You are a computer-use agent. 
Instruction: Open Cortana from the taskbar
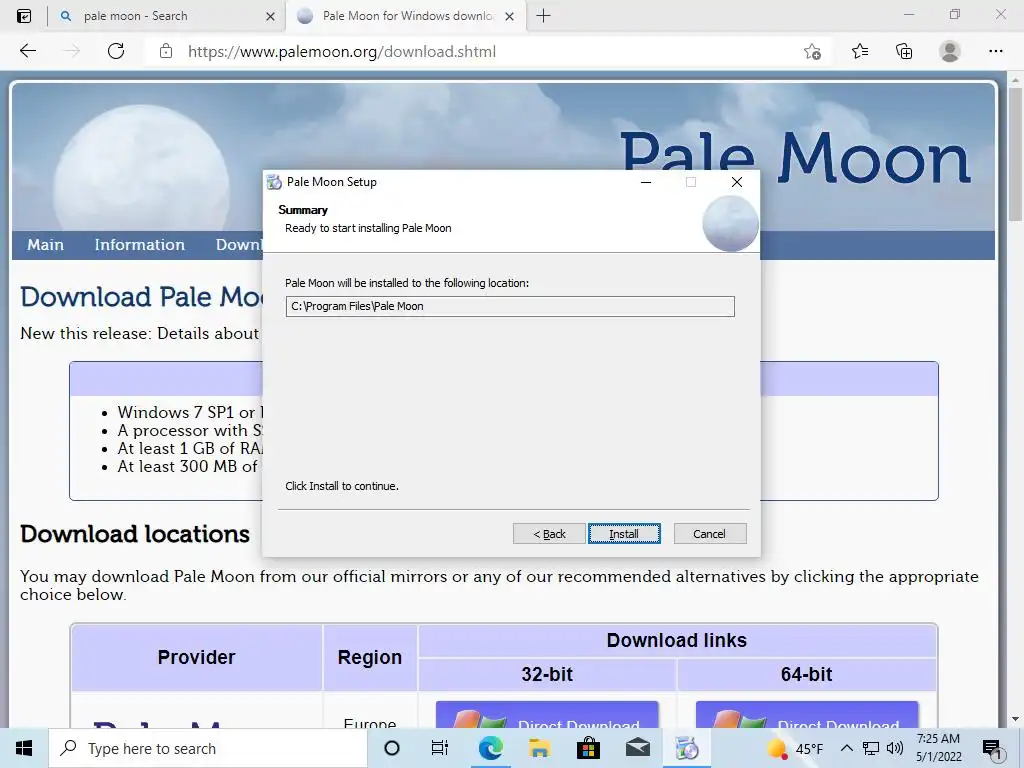point(392,748)
